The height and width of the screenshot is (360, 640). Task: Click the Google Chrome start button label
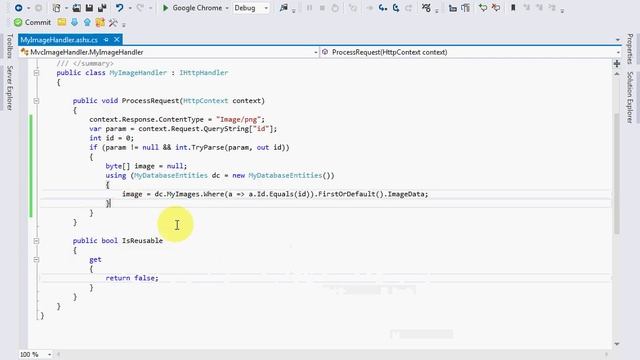(x=197, y=8)
